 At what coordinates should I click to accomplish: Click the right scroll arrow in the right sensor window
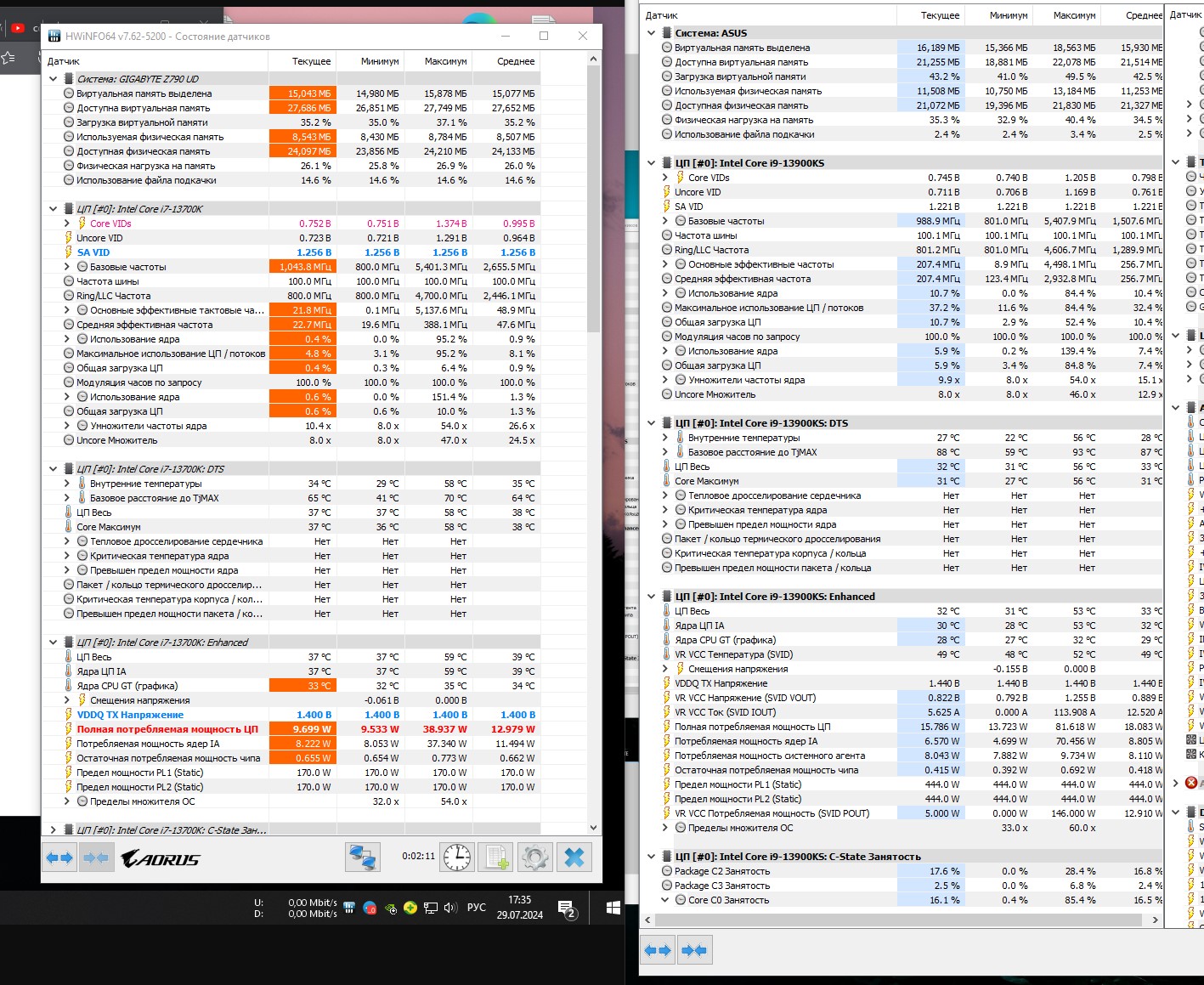coord(1155,920)
